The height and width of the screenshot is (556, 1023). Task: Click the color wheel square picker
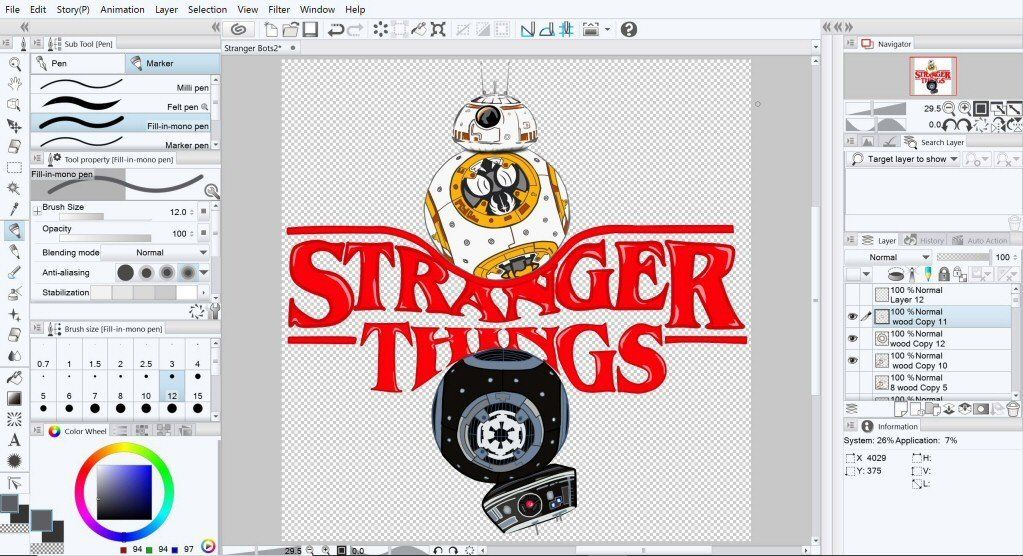click(x=124, y=492)
